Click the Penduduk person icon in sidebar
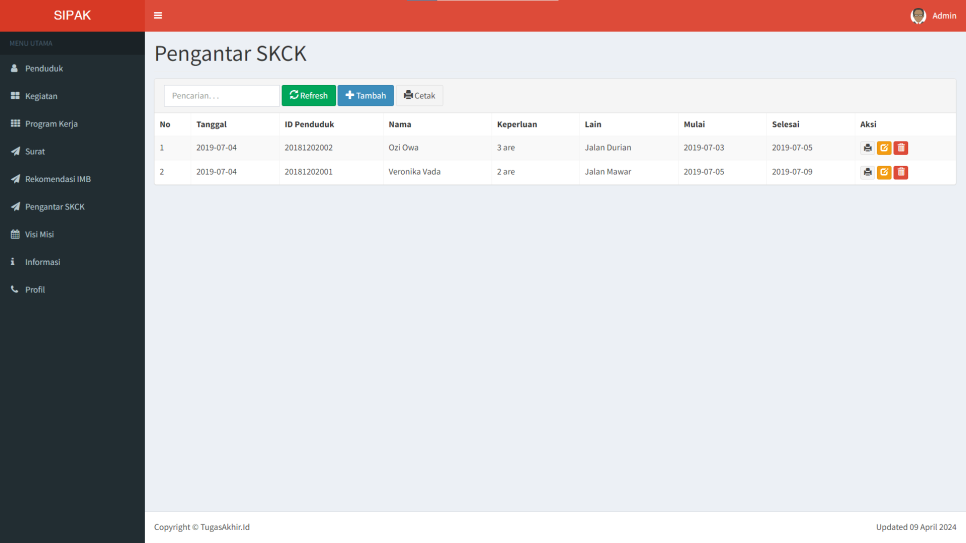Viewport: 966px width, 543px height. tap(14, 68)
